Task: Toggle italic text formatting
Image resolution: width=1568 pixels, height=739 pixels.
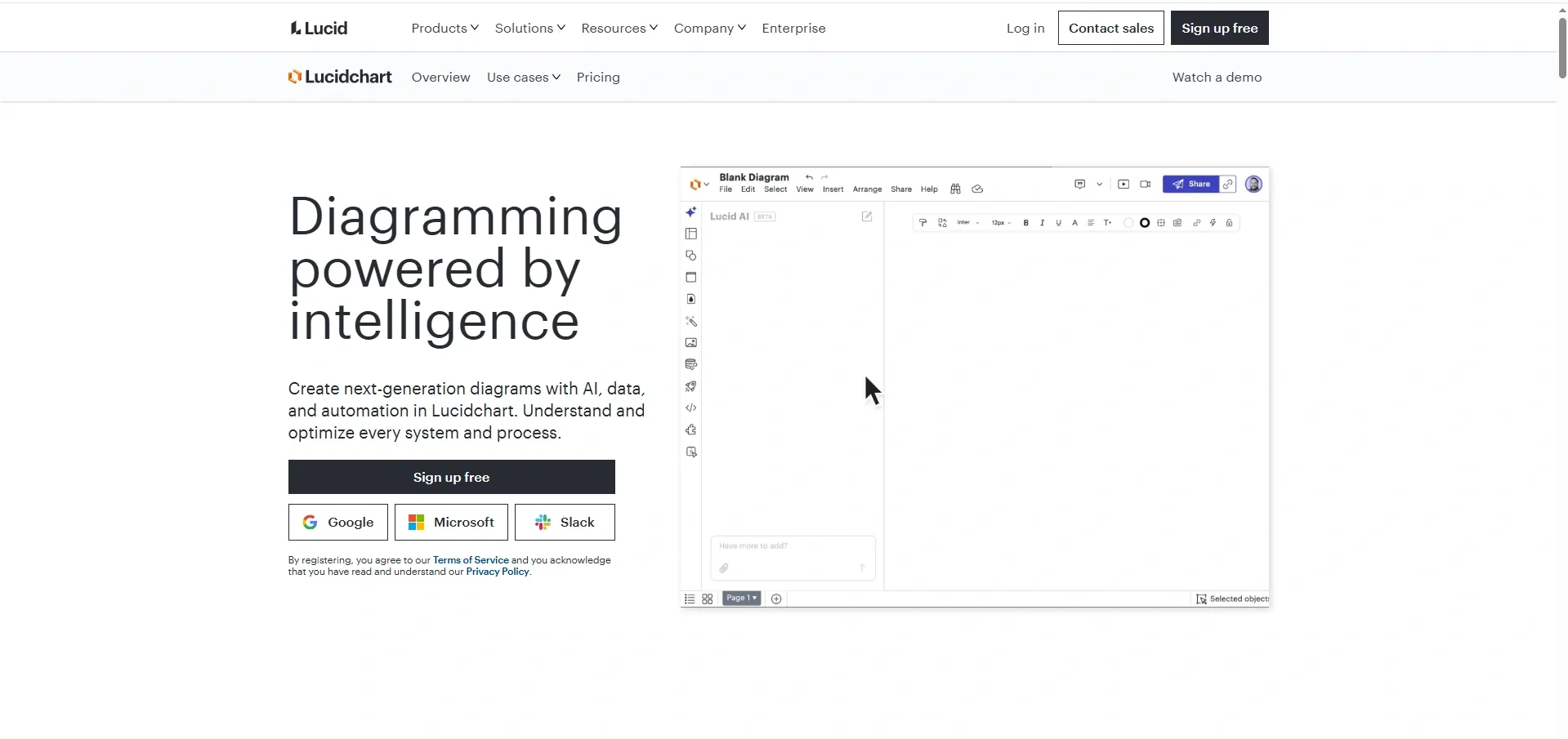Action: [1042, 222]
